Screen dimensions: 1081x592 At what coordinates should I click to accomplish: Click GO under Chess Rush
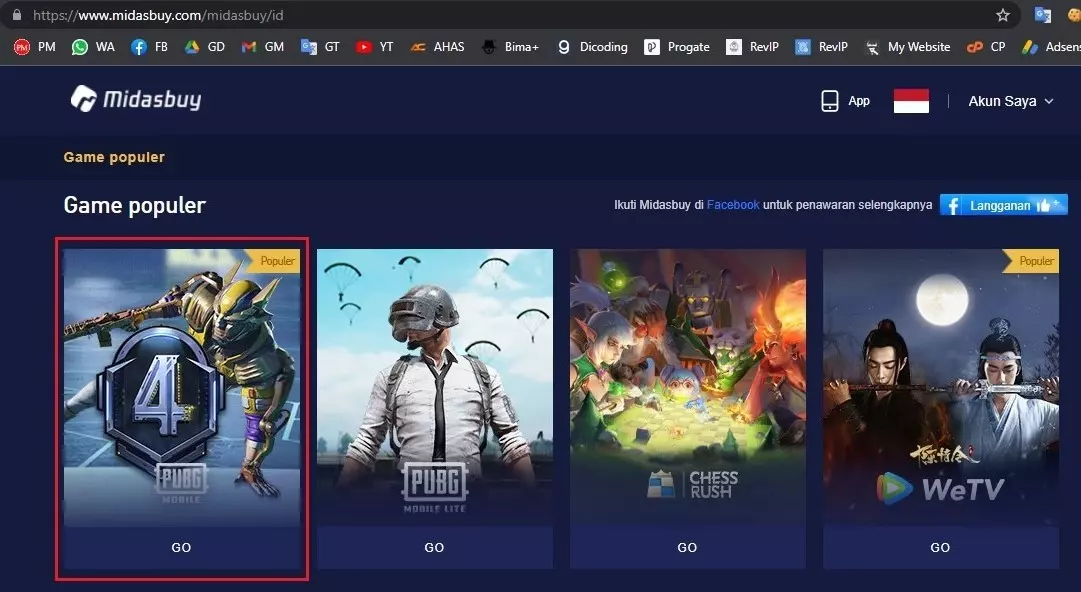click(x=688, y=548)
